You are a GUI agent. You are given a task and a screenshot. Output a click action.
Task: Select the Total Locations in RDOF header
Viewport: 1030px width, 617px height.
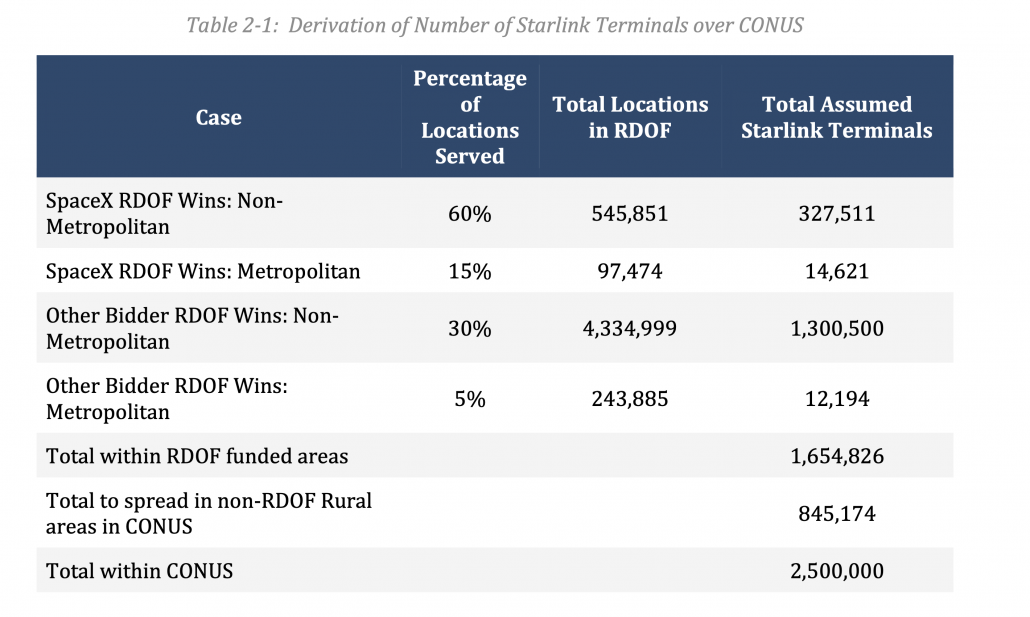click(x=630, y=117)
